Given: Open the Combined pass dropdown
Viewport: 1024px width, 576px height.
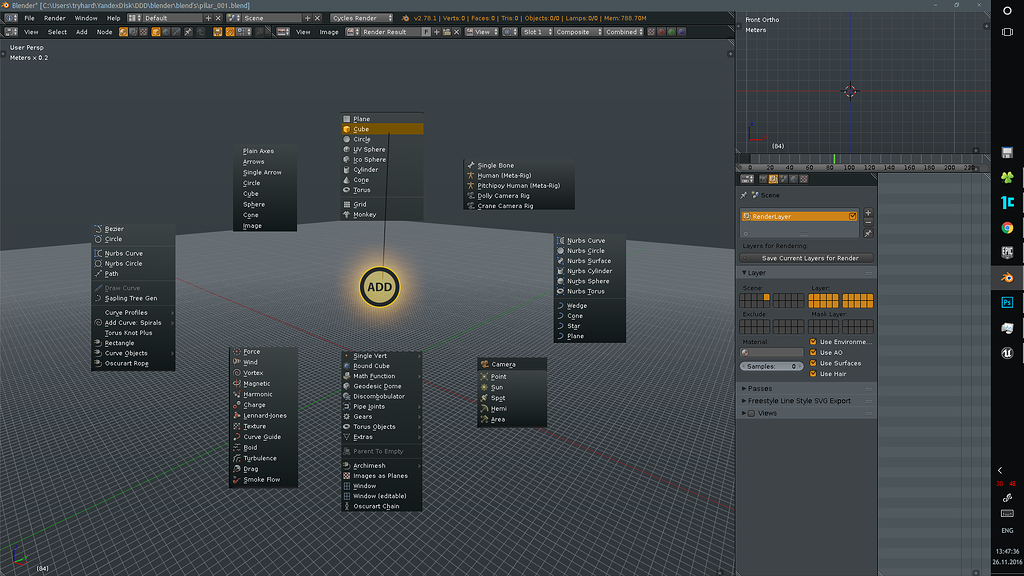Looking at the screenshot, I should pyautogui.click(x=624, y=32).
